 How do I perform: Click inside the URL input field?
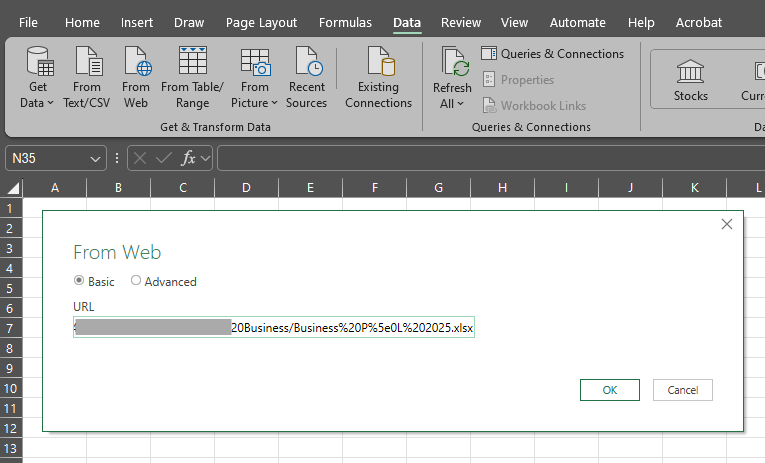tap(274, 327)
